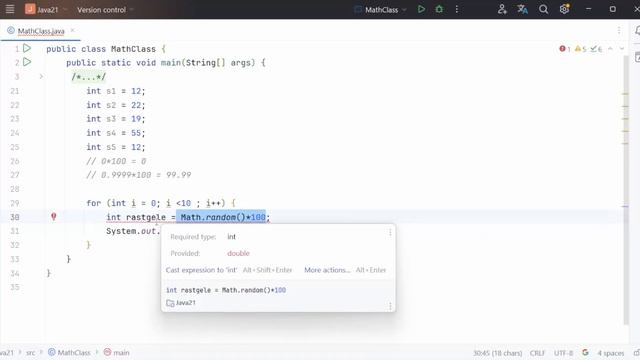This screenshot has height=360, width=640.
Task: Click More actions... link in popup
Action: pyautogui.click(x=327, y=270)
